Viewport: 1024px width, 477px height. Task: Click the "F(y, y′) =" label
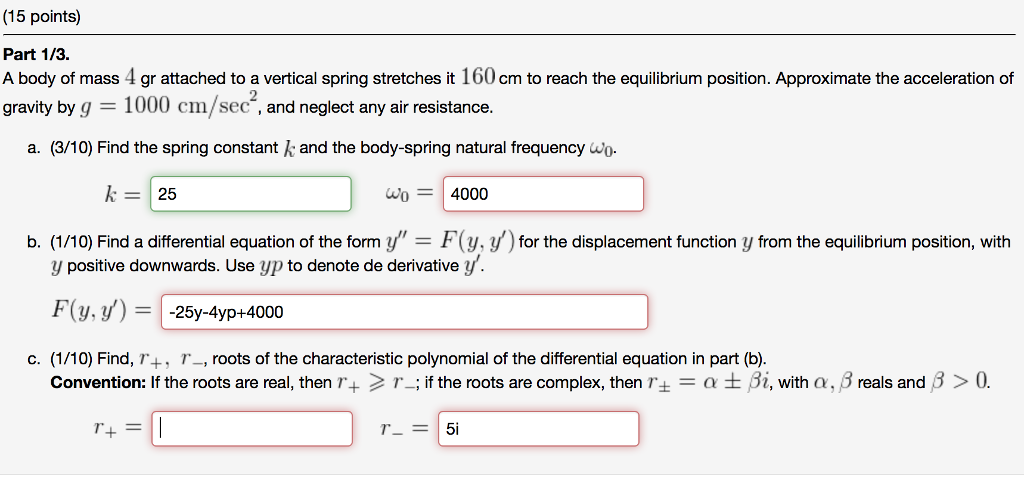point(100,312)
